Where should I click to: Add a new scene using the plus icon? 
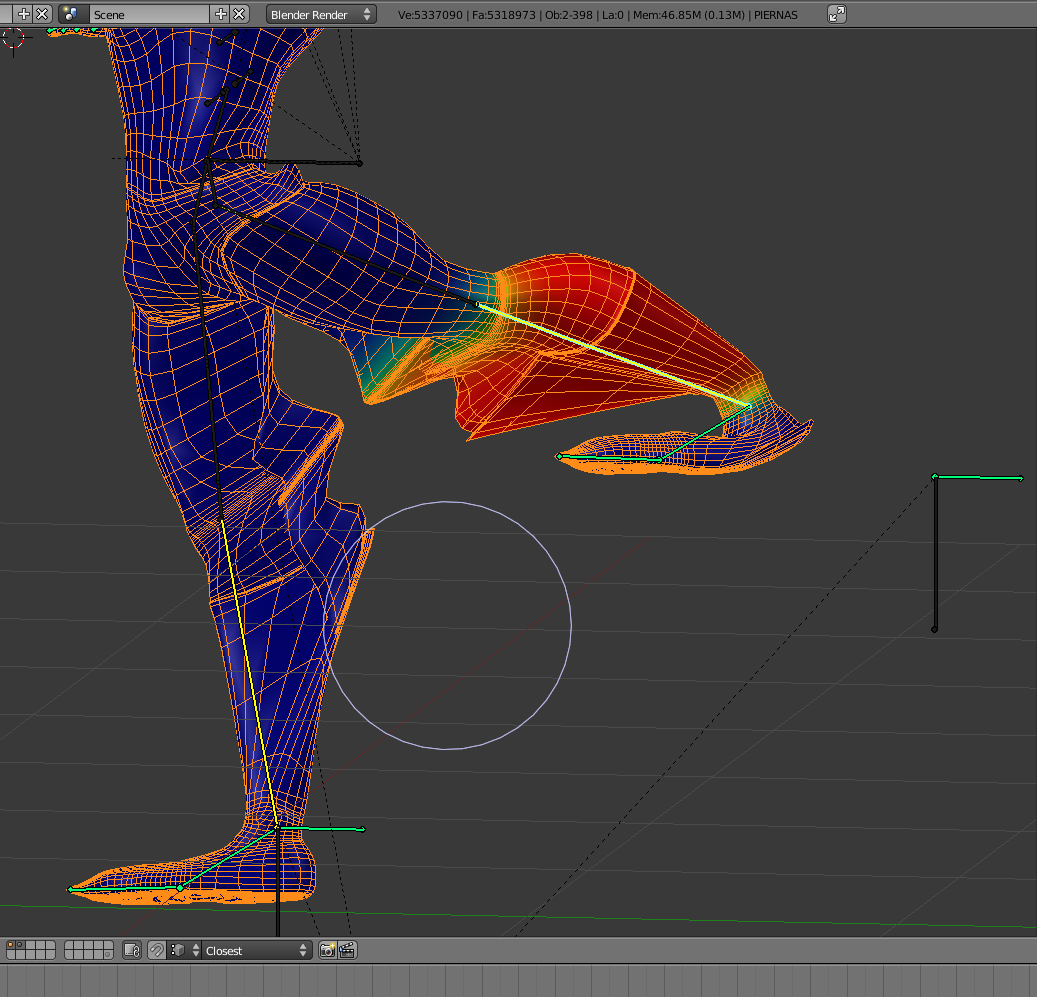click(221, 14)
